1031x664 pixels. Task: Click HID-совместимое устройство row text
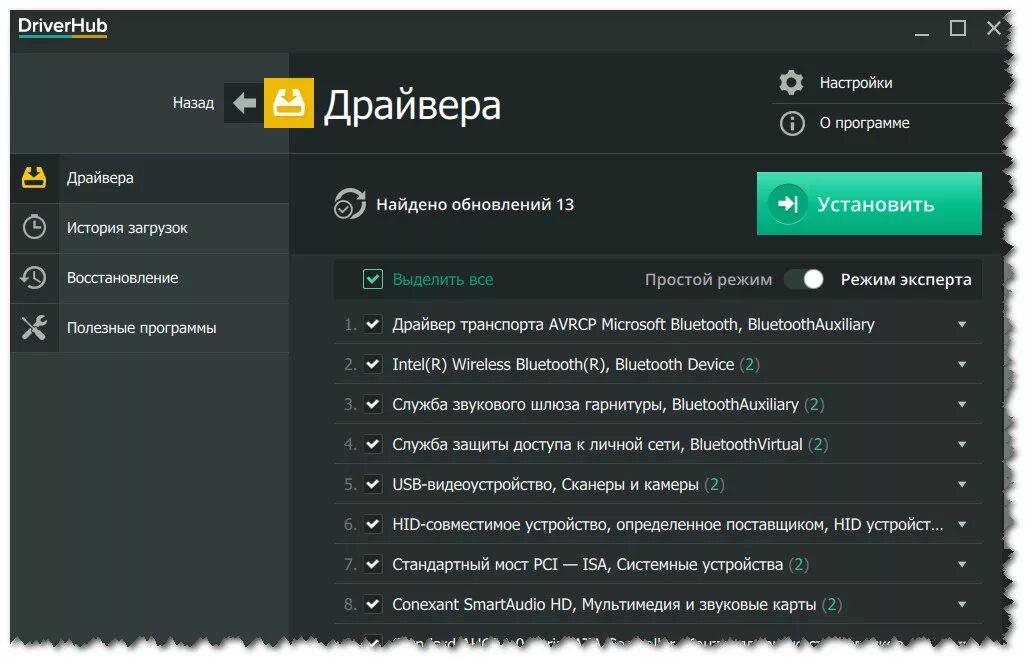click(x=667, y=525)
